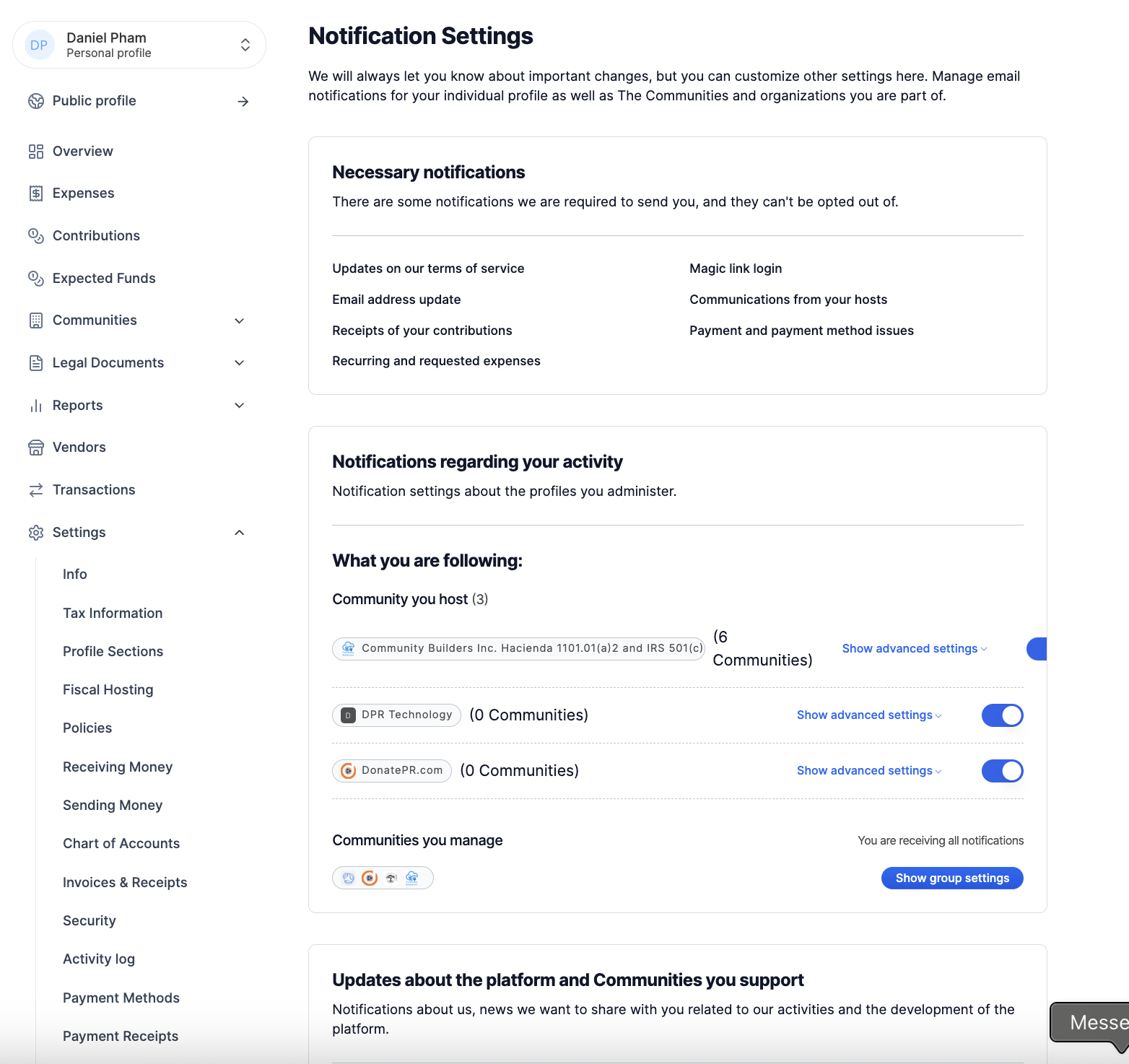Click the Transactions arrows icon
This screenshot has height=1064, width=1129.
36,490
